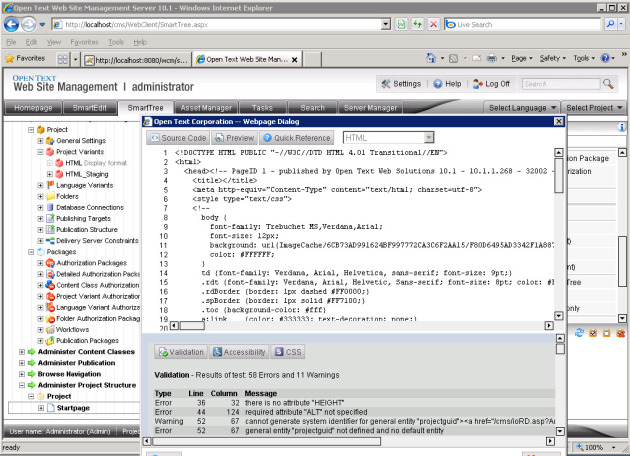Collapse the Packages tree node
630x456 pixels.
click(x=31, y=252)
